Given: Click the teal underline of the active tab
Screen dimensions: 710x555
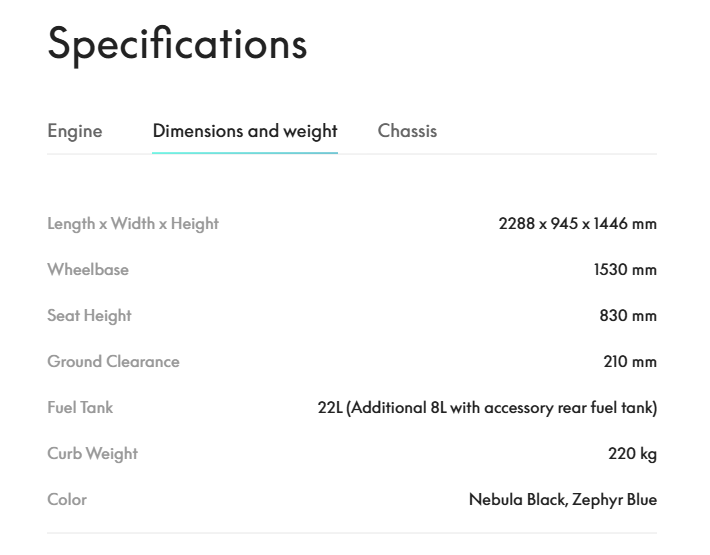Looking at the screenshot, I should pyautogui.click(x=245, y=153).
